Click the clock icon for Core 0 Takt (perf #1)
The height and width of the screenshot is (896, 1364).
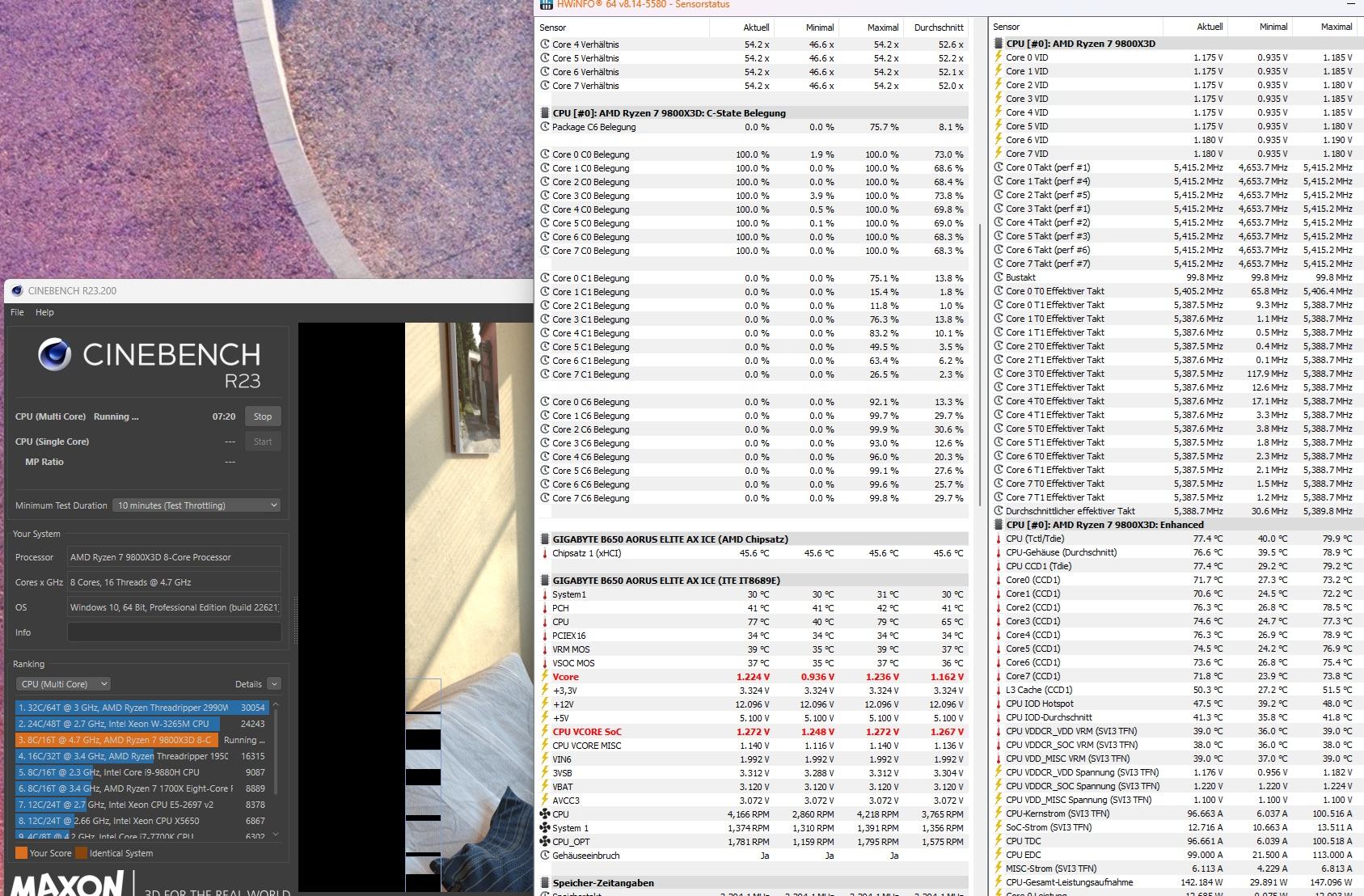[999, 167]
